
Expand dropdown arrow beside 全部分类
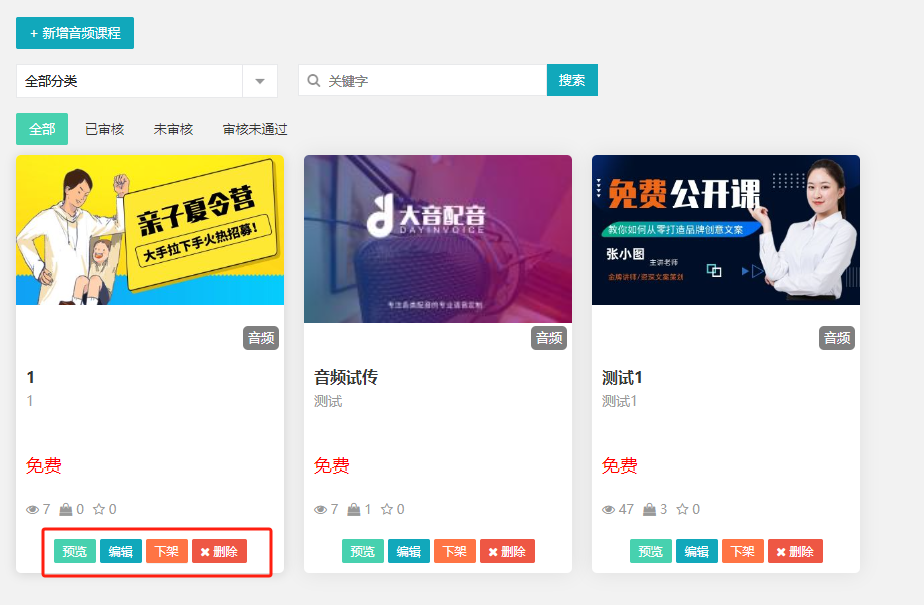(x=260, y=81)
